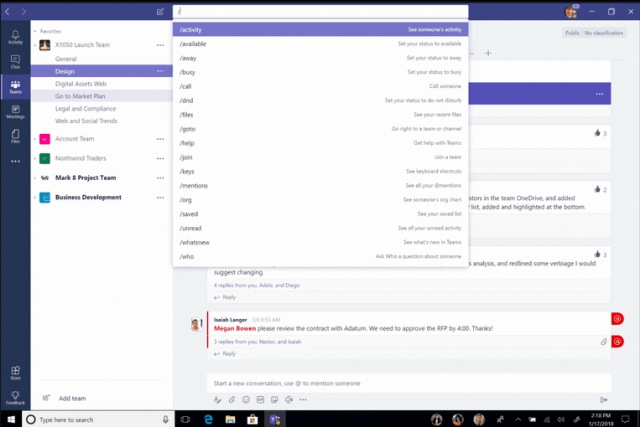Click Task View icon on taskbar
The image size is (640, 427).
pos(185,419)
